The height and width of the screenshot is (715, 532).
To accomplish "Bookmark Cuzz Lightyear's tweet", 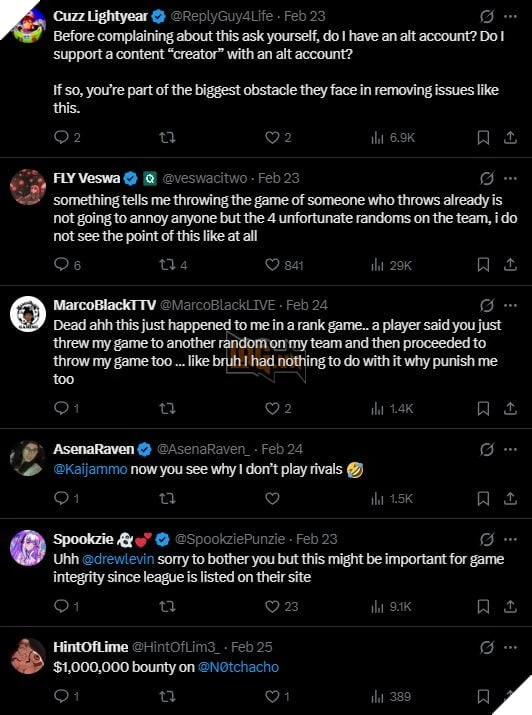I will 483,137.
